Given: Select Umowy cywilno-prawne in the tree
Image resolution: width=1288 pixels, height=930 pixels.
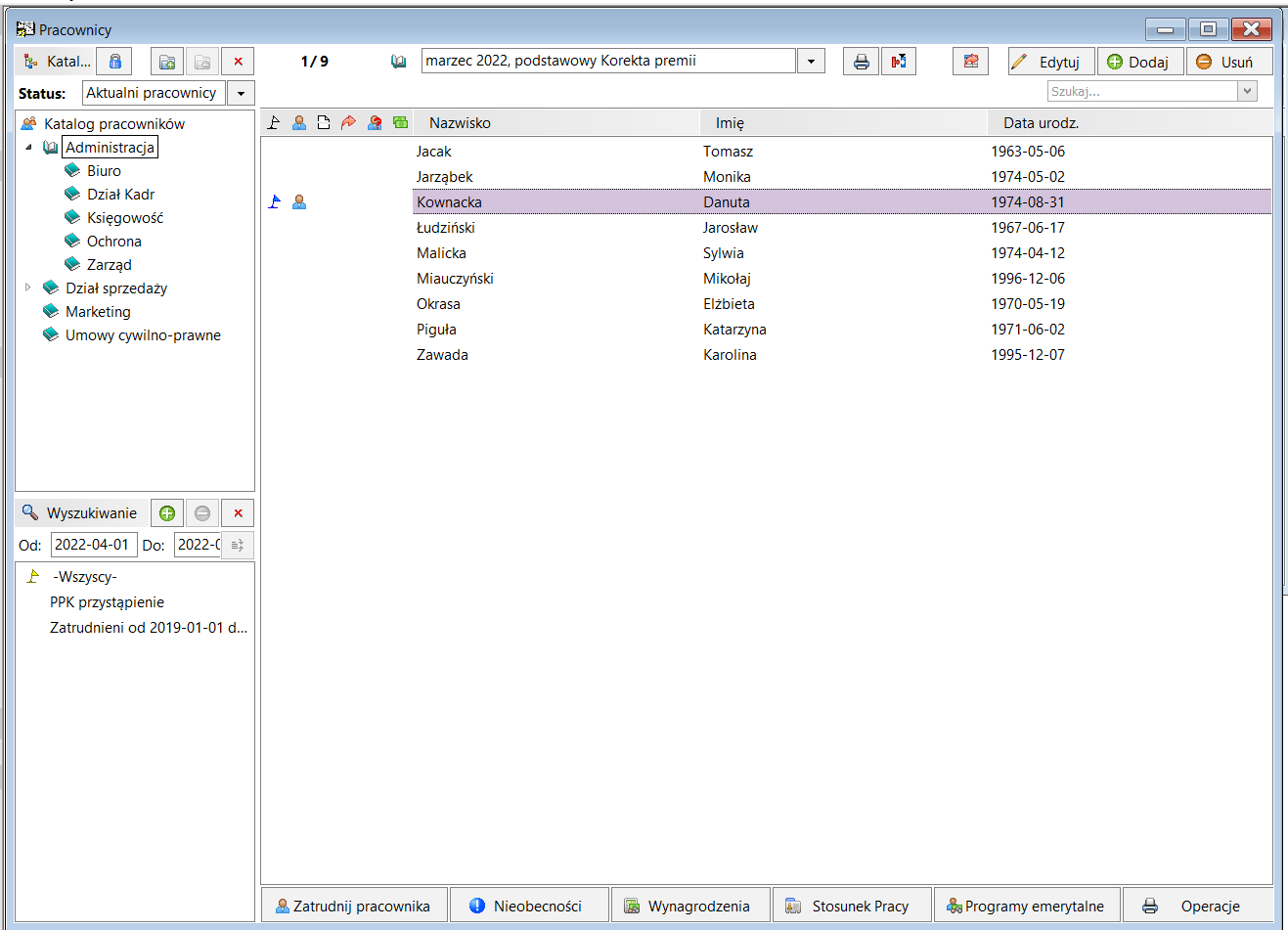Looking at the screenshot, I should point(143,335).
